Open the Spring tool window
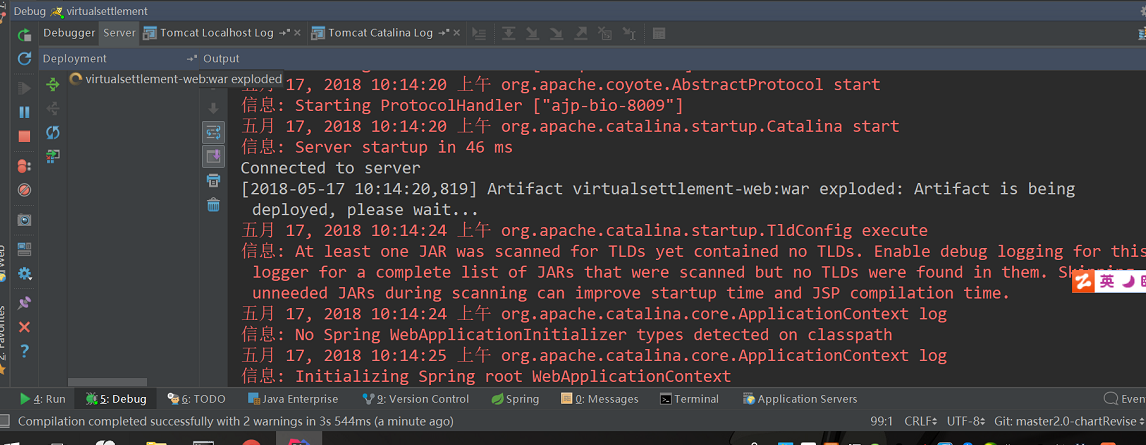 tap(515, 399)
